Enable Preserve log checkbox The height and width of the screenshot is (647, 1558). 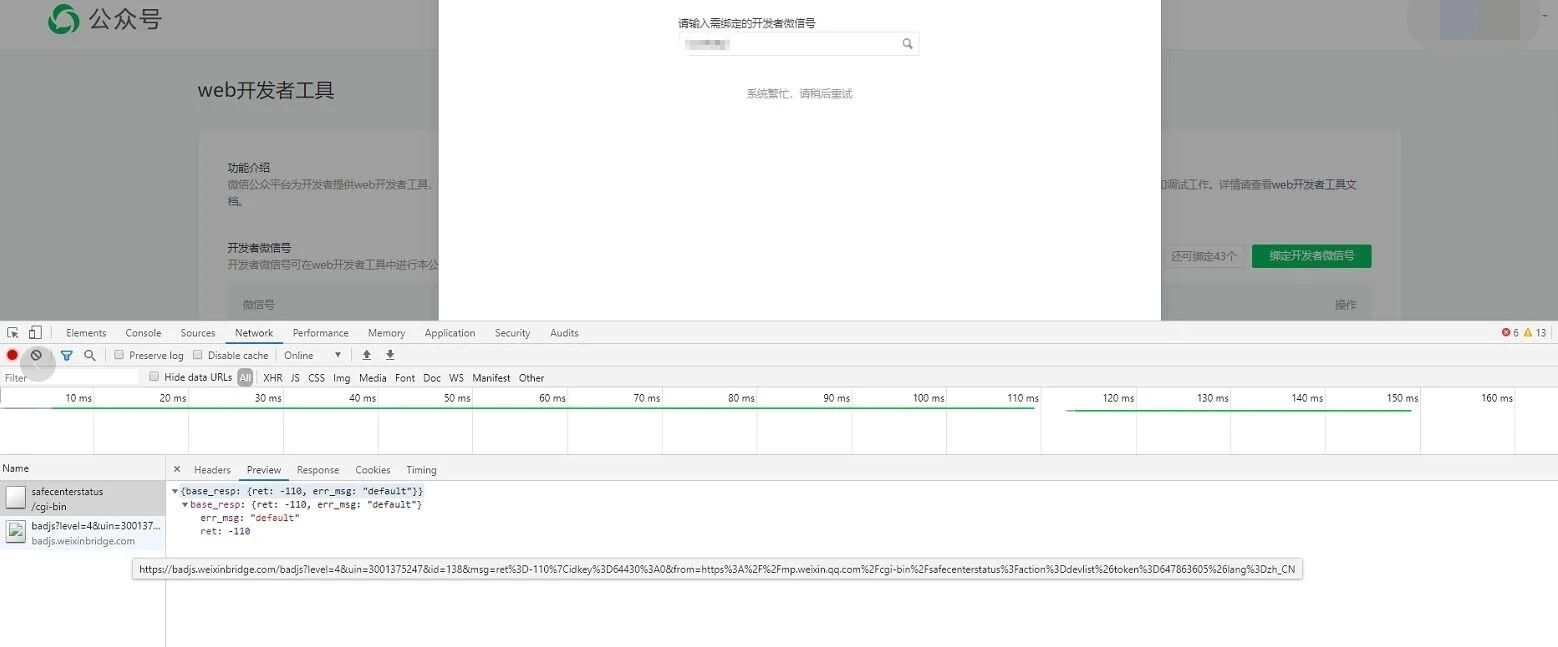pos(119,355)
